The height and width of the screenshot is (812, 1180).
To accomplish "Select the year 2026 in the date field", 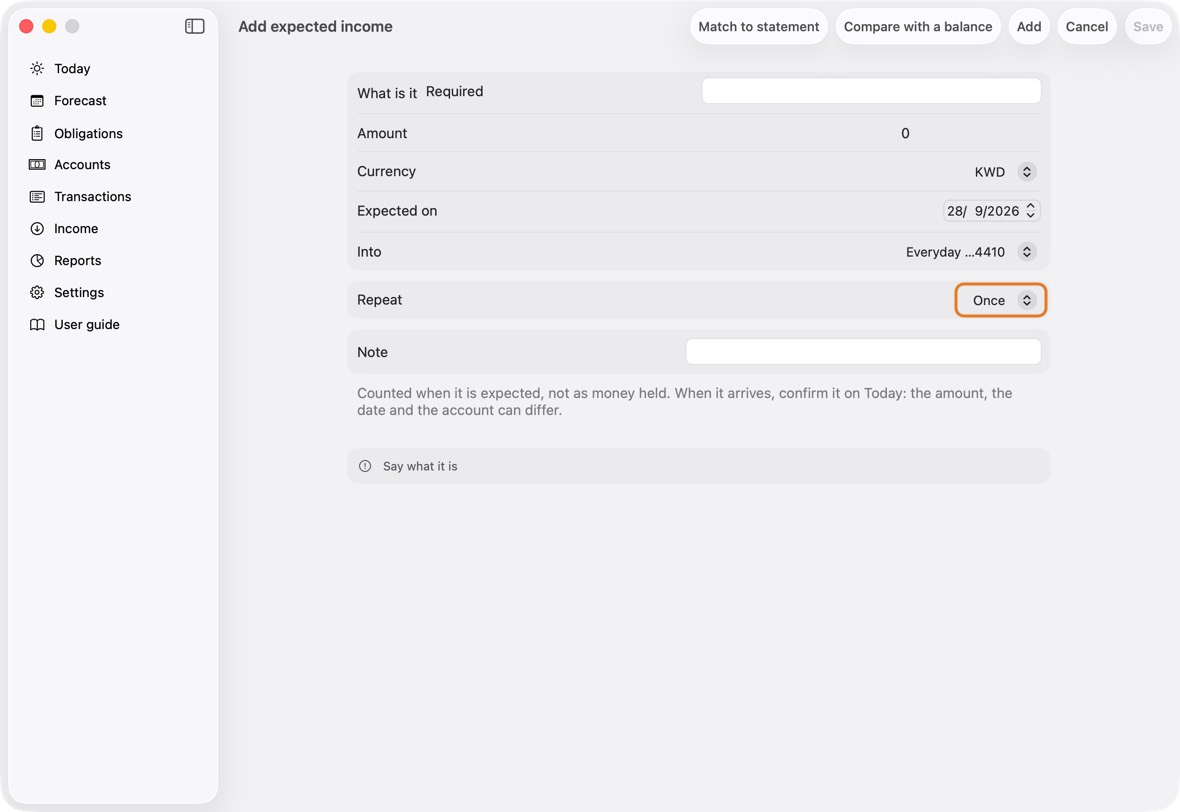I will coord(1003,211).
